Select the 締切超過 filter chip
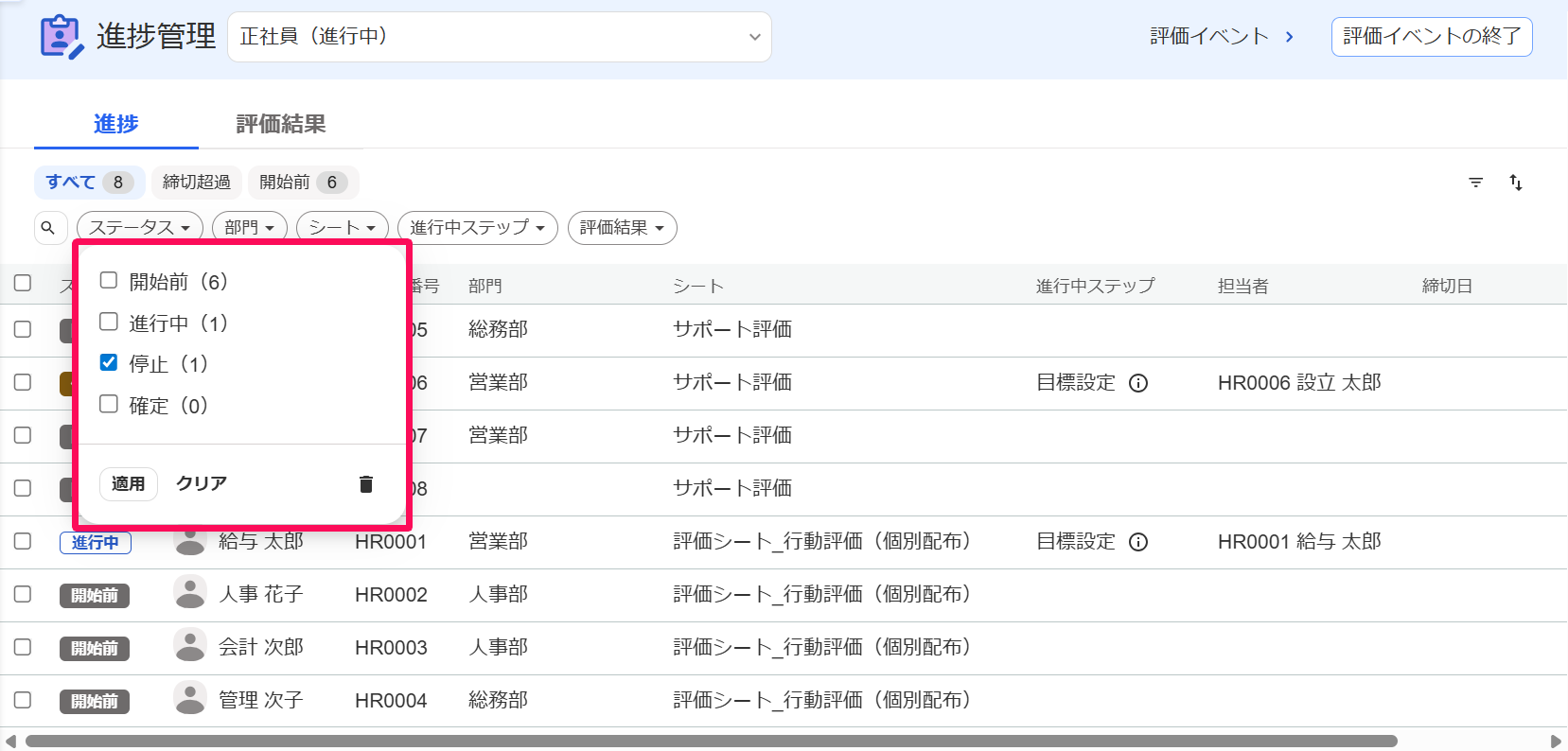This screenshot has height=751, width=1568. 197,183
